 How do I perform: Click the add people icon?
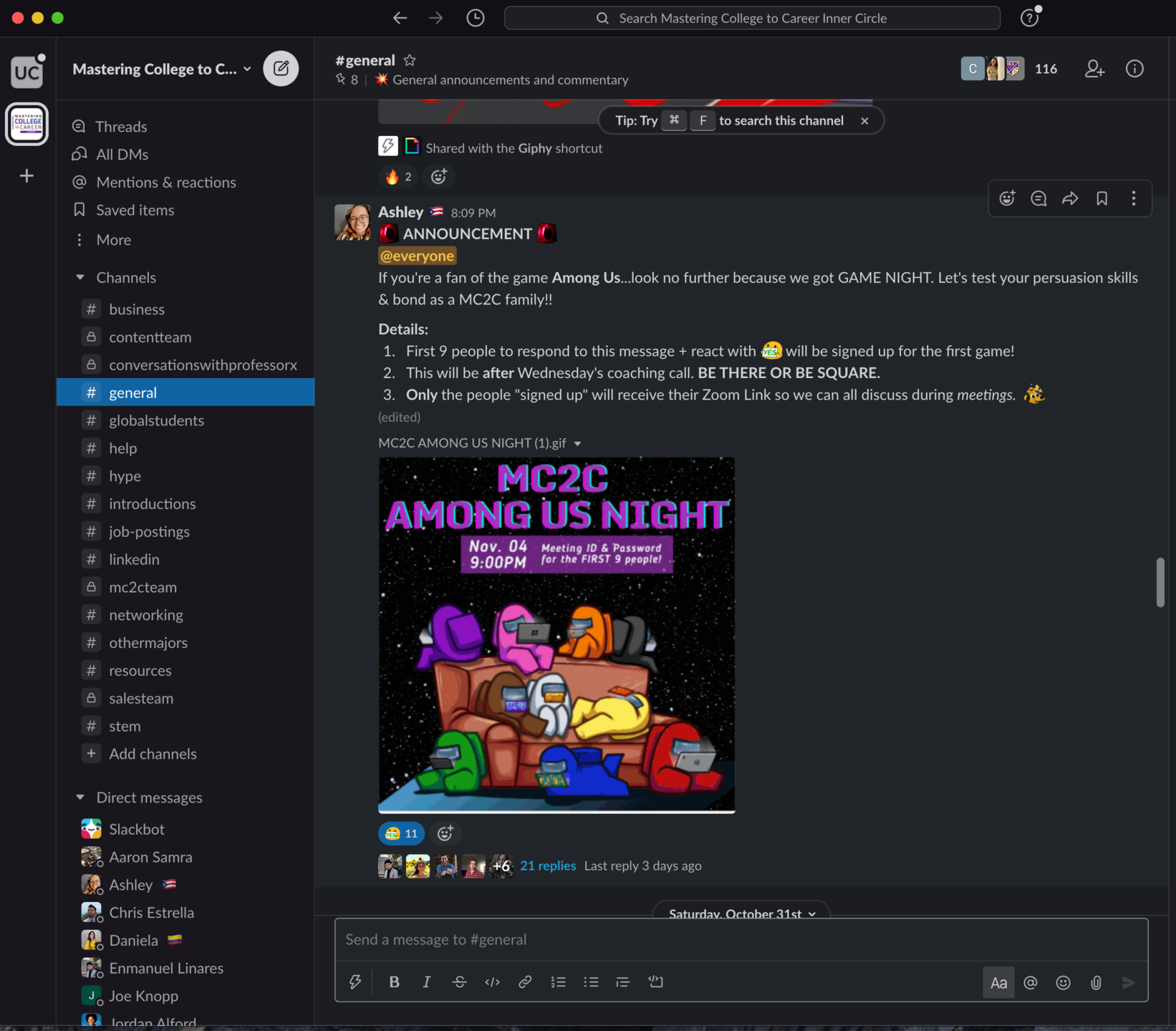pos(1094,69)
